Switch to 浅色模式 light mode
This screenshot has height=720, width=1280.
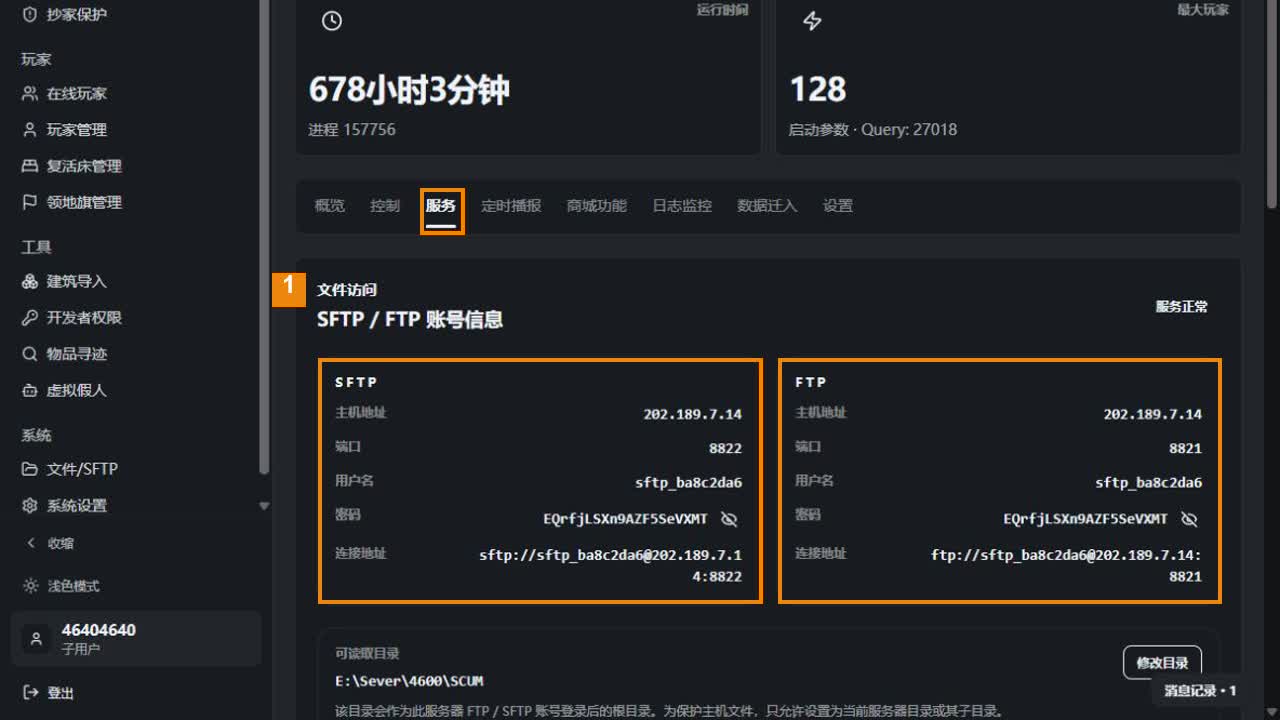[x=60, y=586]
